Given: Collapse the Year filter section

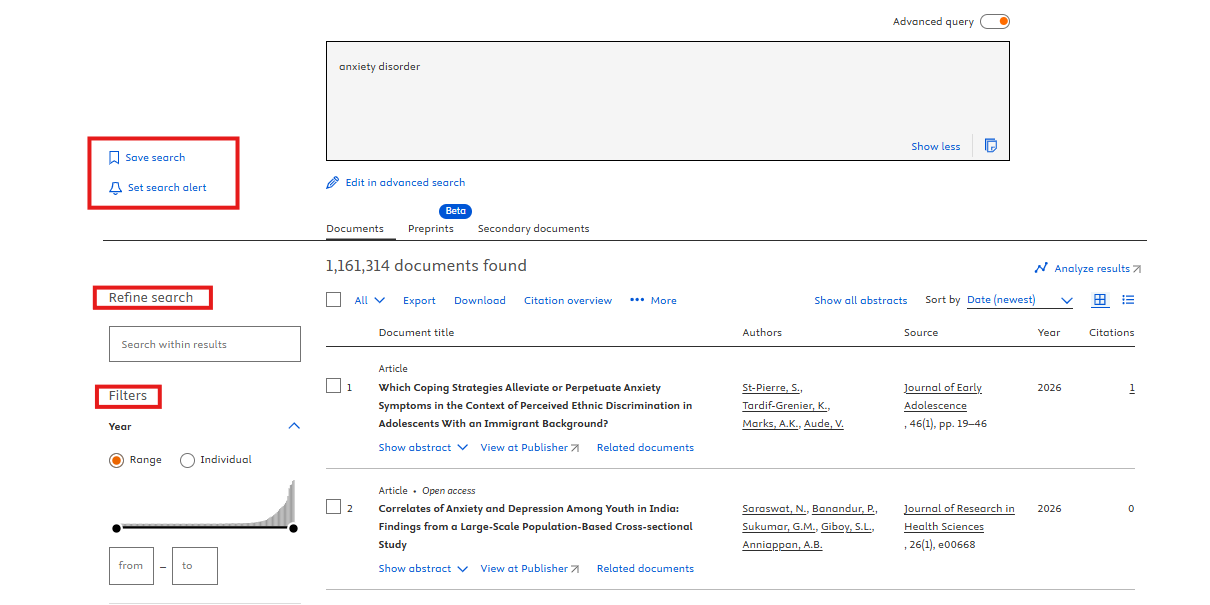Looking at the screenshot, I should 294,426.
